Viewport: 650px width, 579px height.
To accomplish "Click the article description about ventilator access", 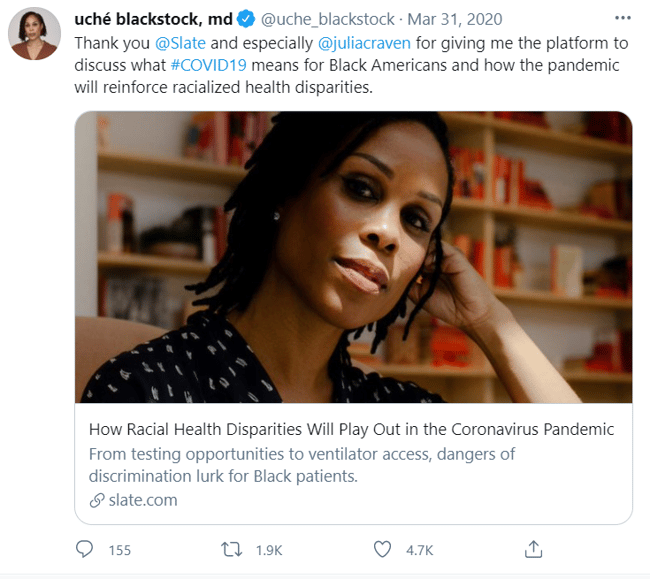I will [302, 465].
